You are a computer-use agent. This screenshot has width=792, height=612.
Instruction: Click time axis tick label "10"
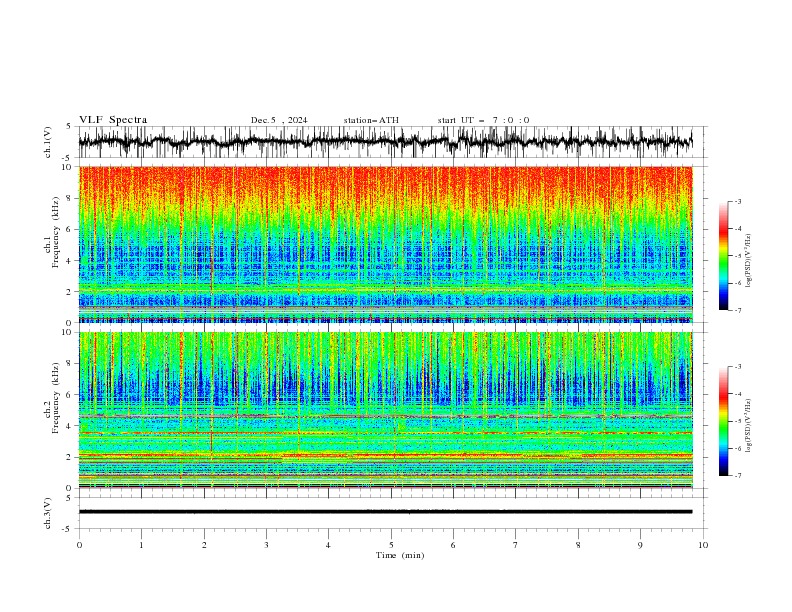point(703,545)
